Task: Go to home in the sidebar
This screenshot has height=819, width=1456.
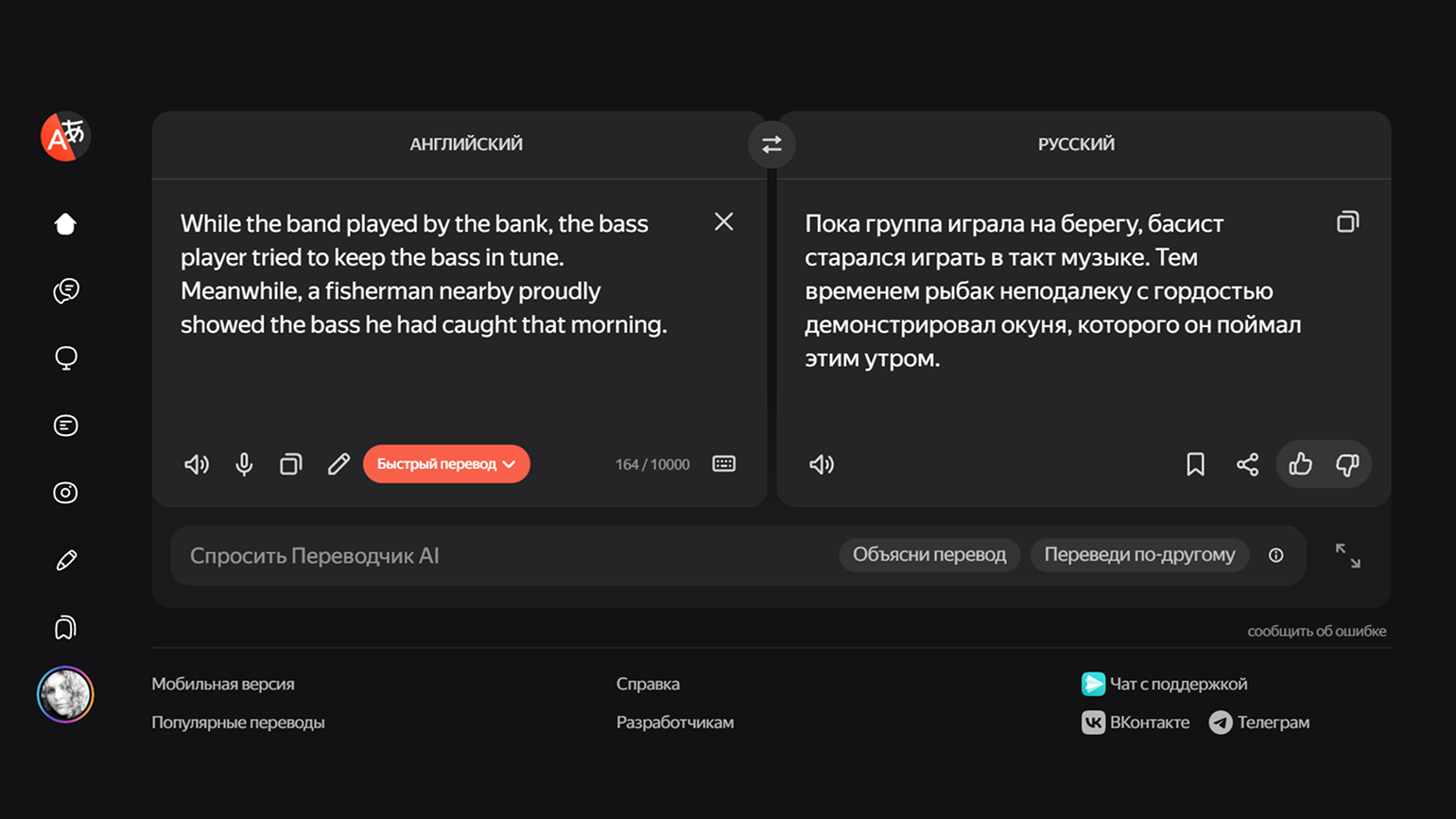Action: pos(65,224)
